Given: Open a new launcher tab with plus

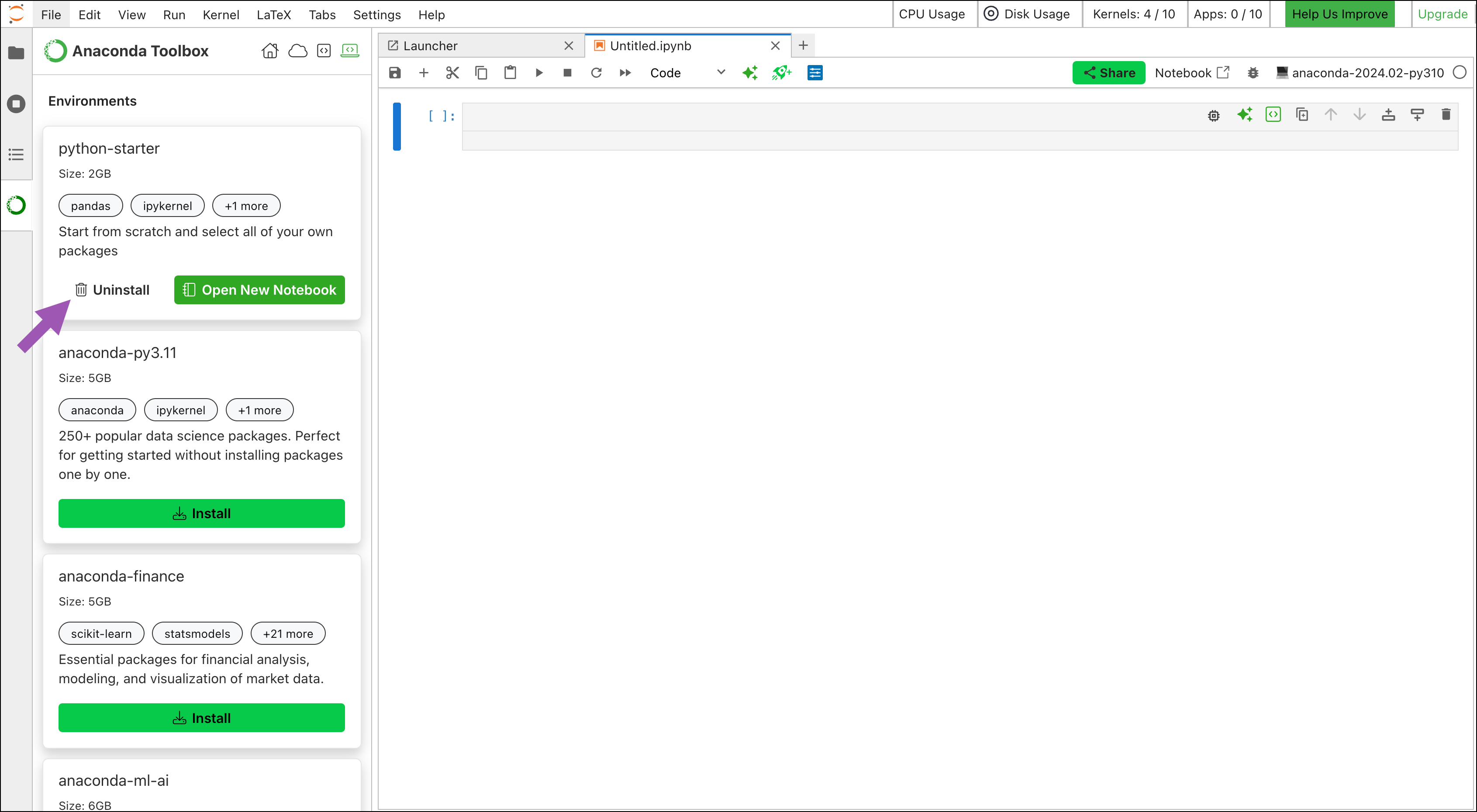Looking at the screenshot, I should (803, 45).
